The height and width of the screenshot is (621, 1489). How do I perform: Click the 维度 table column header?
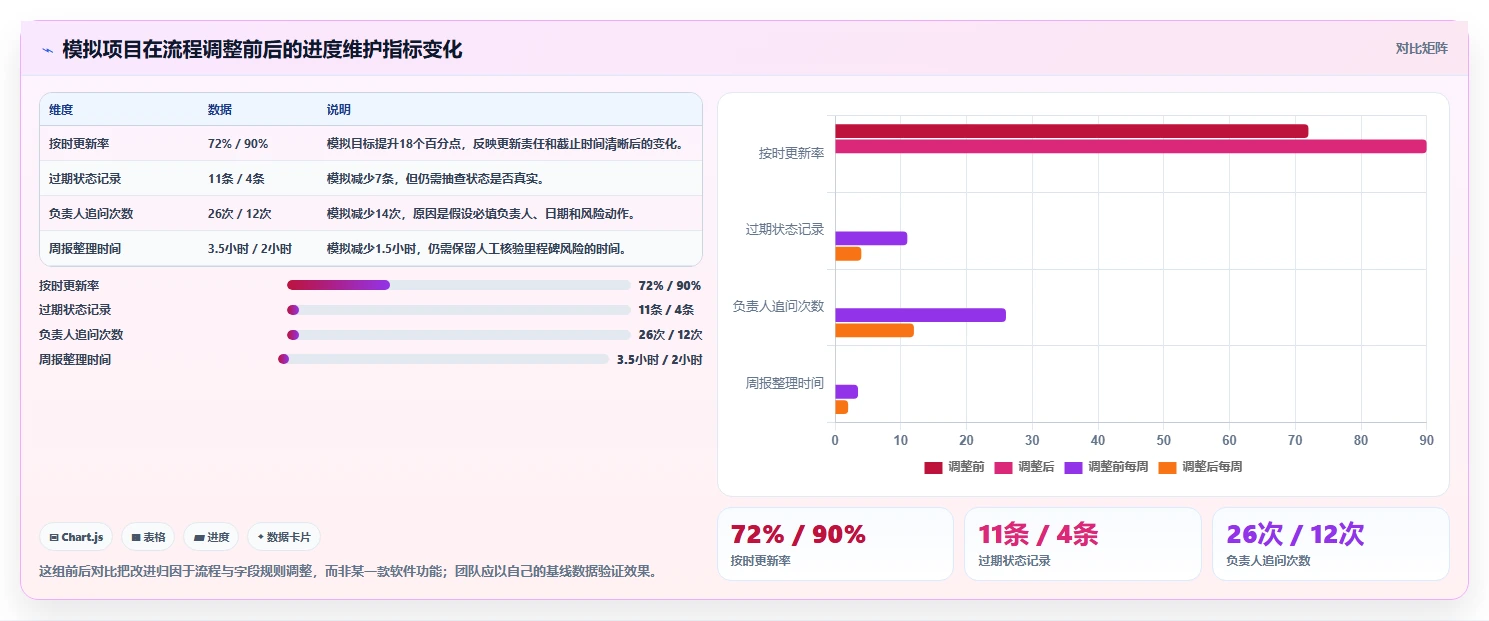[61, 110]
